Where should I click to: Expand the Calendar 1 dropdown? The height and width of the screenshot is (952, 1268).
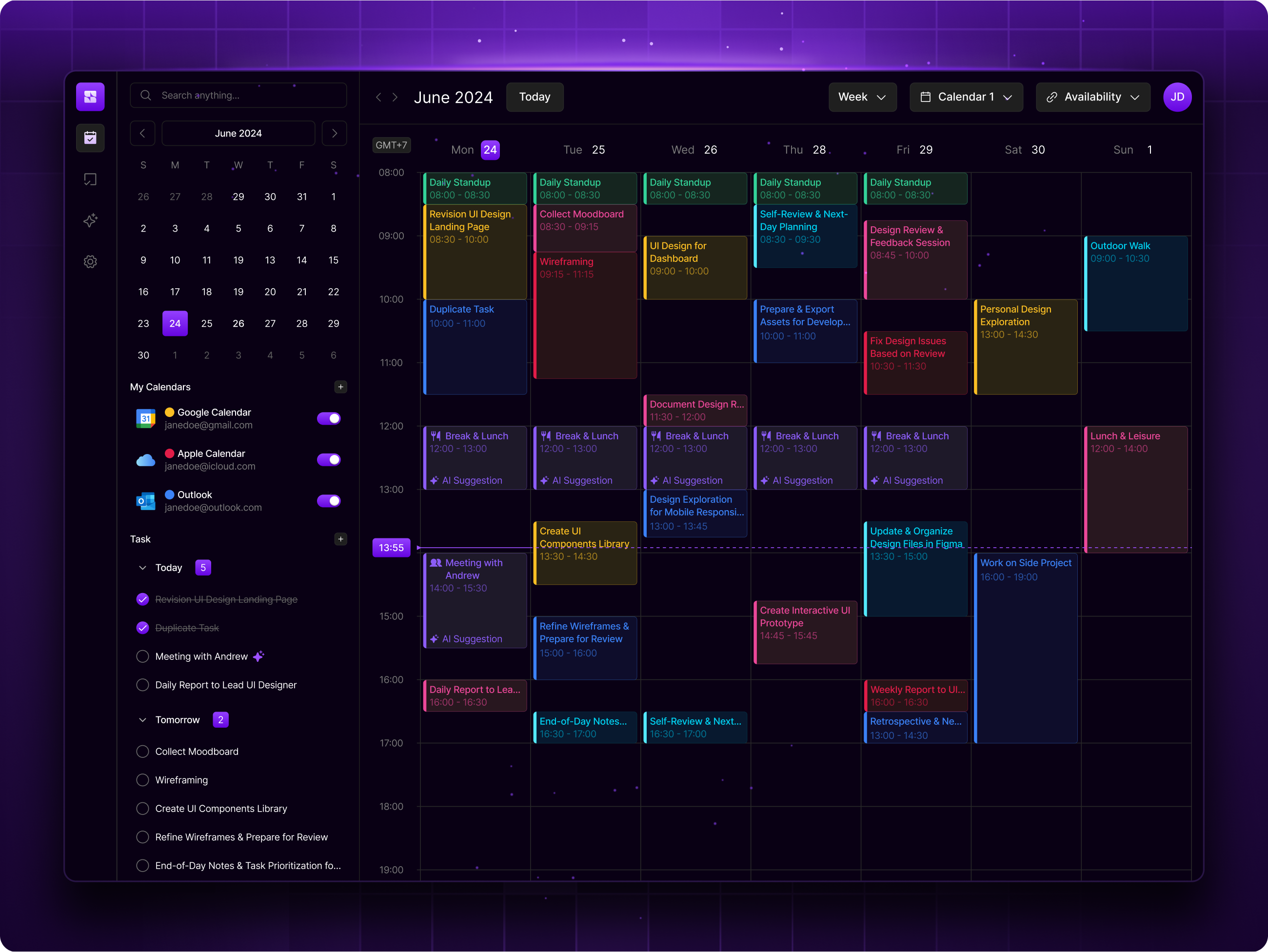[x=966, y=97]
